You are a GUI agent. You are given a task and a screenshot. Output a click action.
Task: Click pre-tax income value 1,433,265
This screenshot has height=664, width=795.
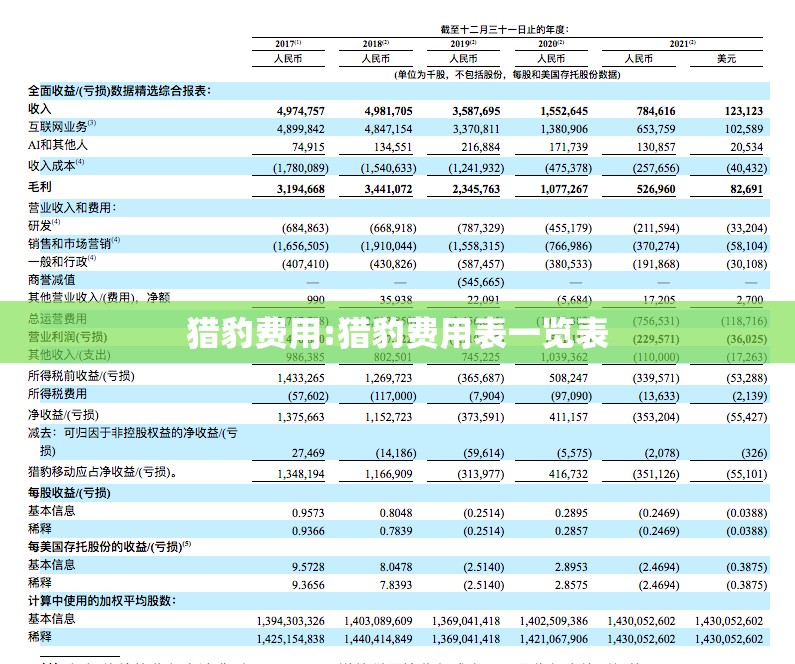point(301,378)
